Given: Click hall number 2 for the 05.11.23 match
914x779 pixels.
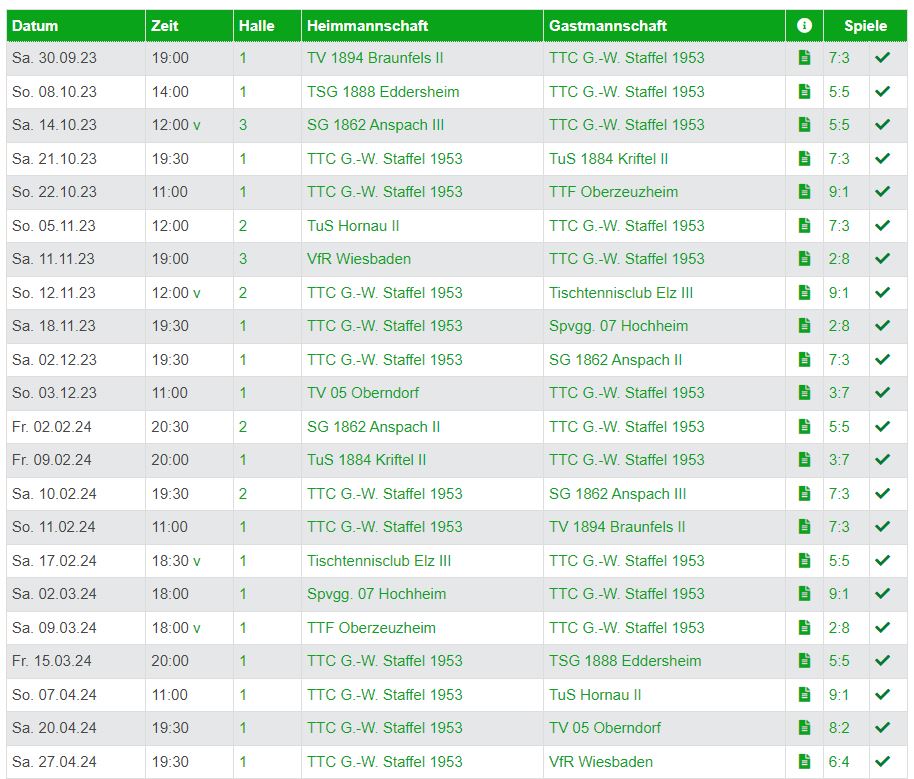Looking at the screenshot, I should click(x=243, y=226).
